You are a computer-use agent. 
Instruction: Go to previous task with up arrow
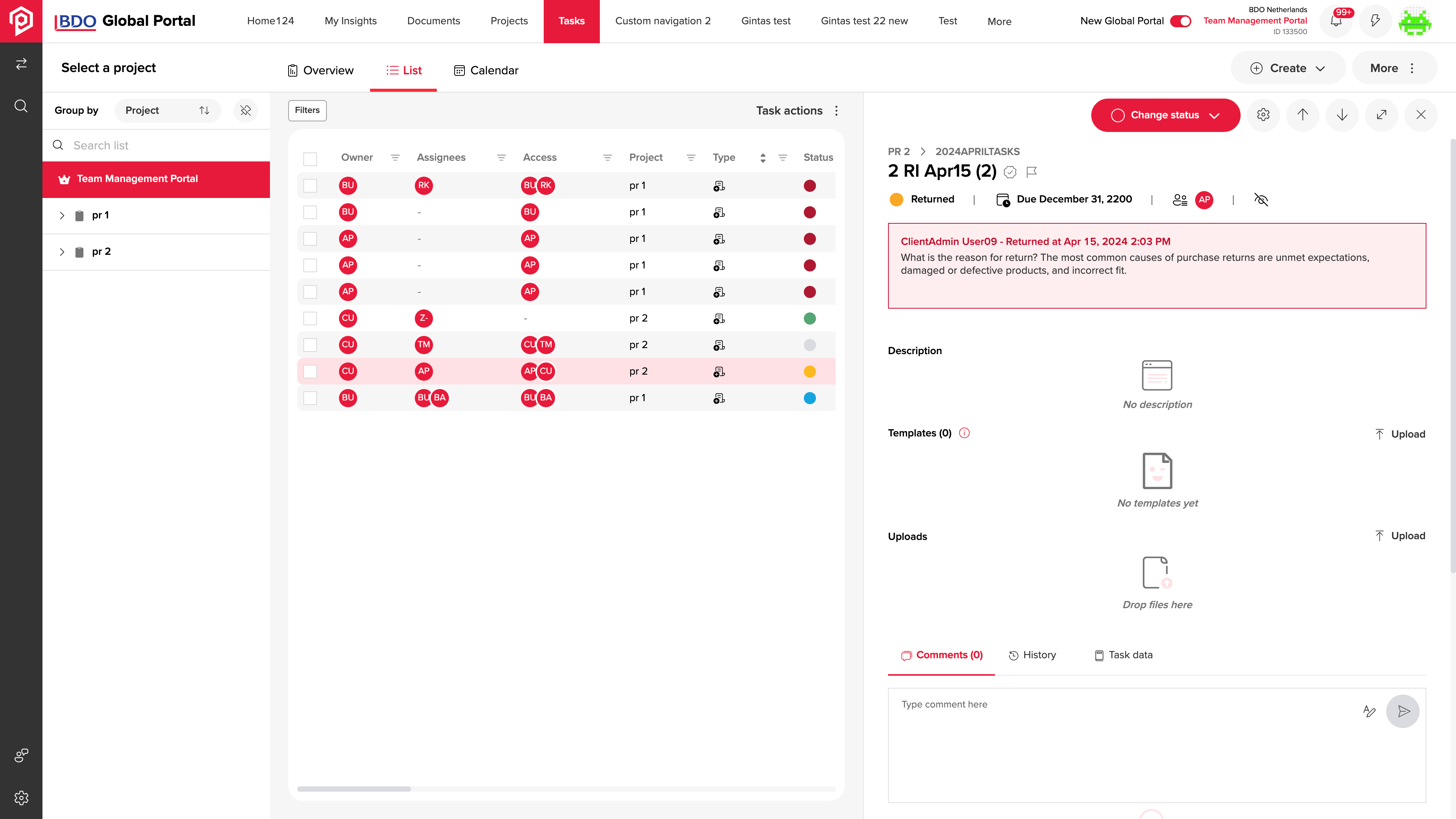pyautogui.click(x=1303, y=115)
